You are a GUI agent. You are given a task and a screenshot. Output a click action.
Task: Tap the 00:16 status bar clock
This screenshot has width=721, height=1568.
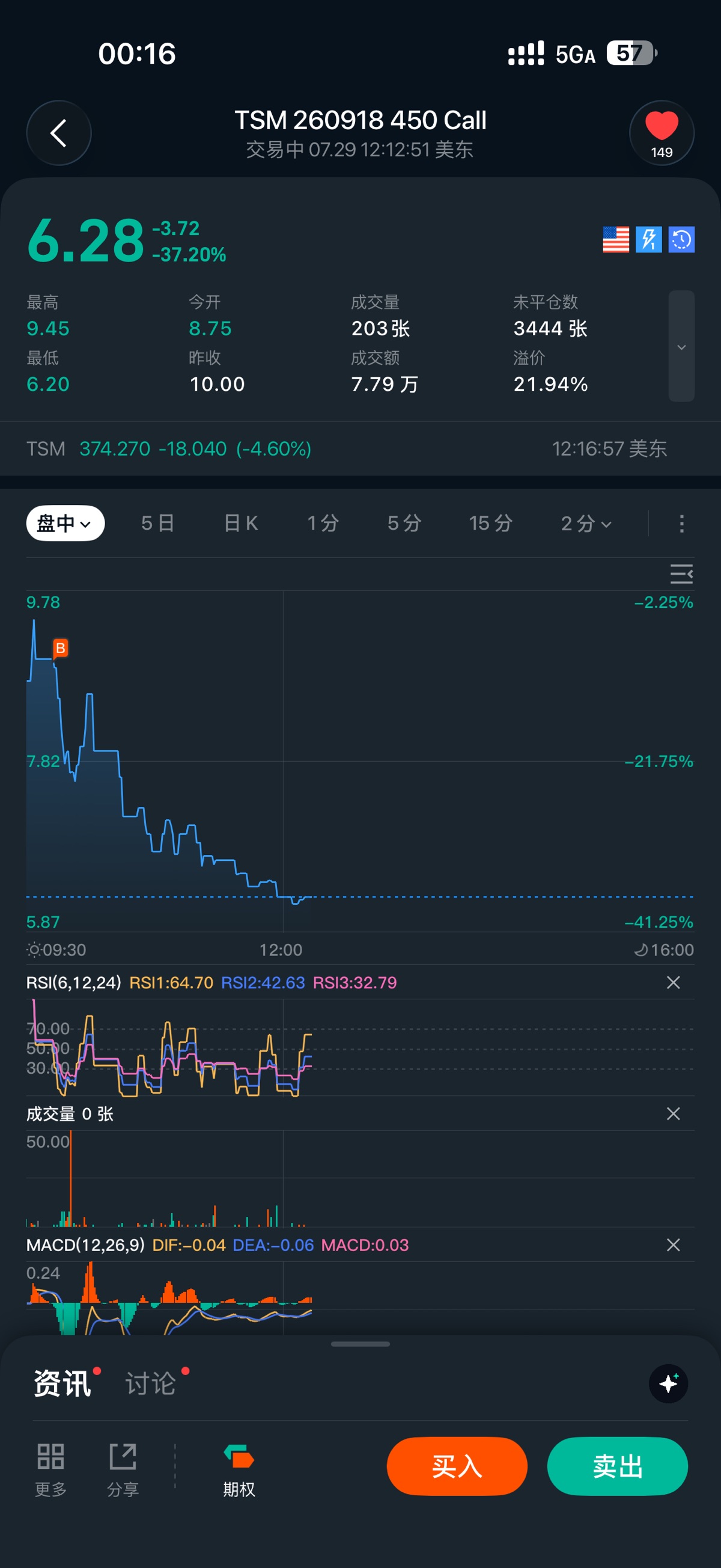(x=137, y=54)
